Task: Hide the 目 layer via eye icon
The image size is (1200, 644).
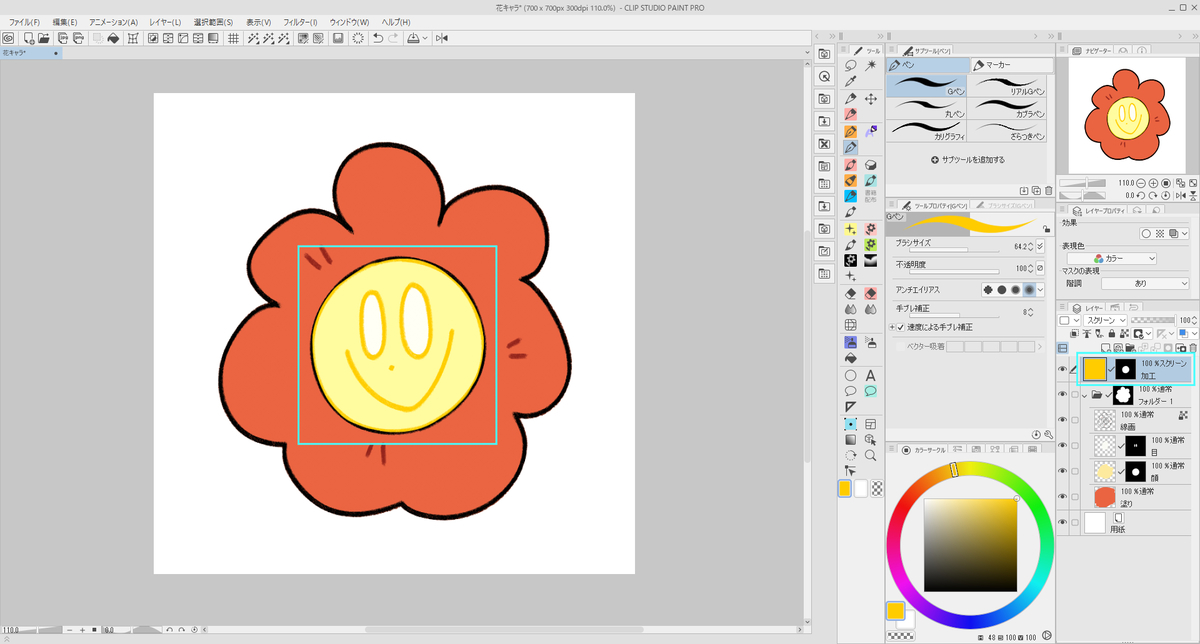Action: pos(1063,445)
